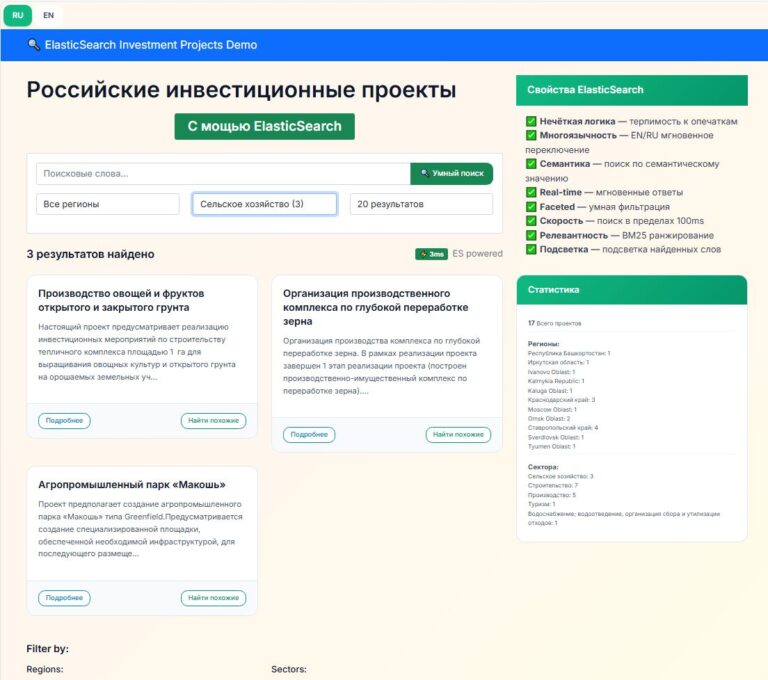Screen dimensions: 768x680
Task: Click the green 3ms timing badge
Action: click(432, 254)
